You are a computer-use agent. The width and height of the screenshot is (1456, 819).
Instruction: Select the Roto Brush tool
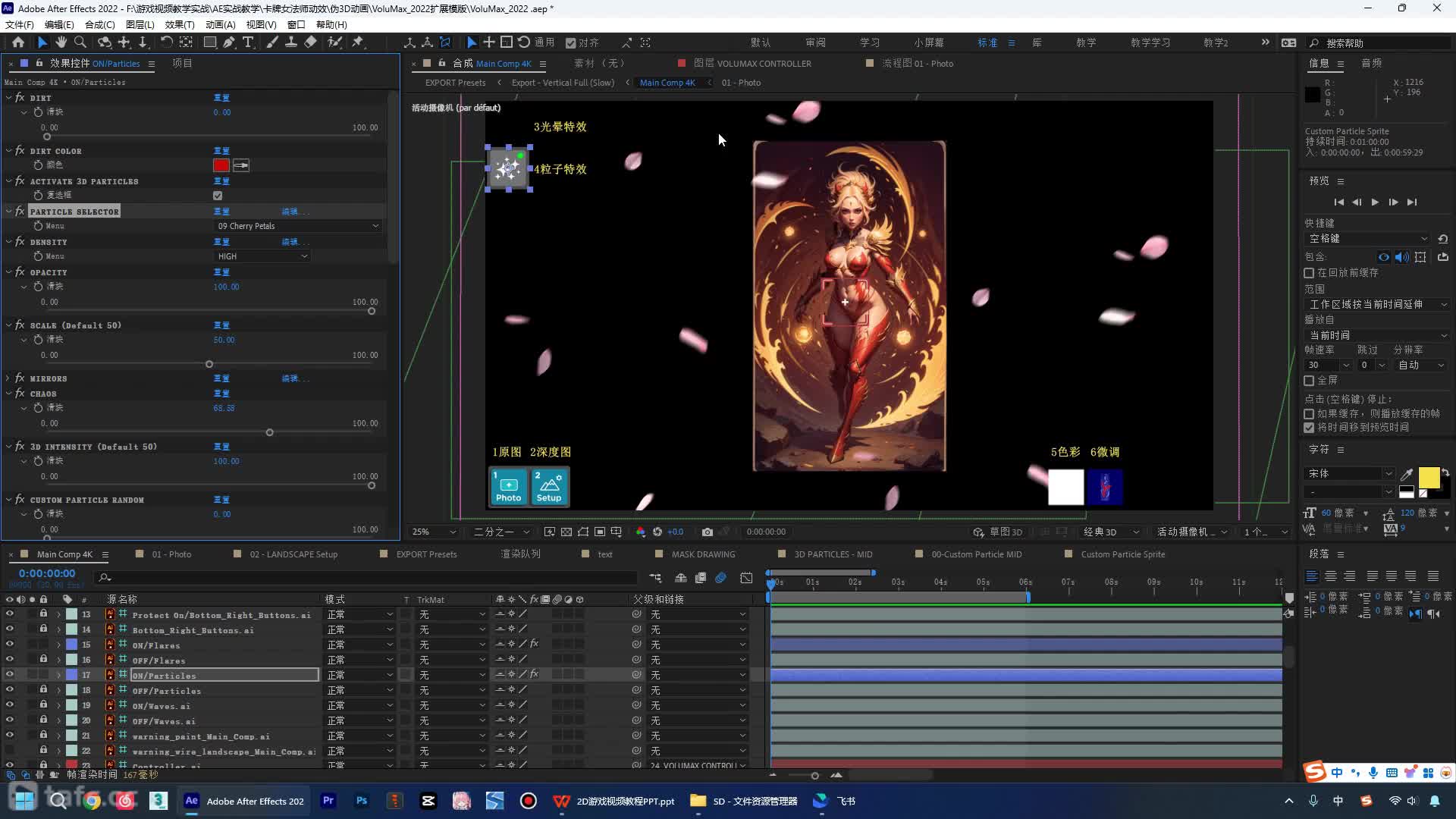(x=334, y=42)
